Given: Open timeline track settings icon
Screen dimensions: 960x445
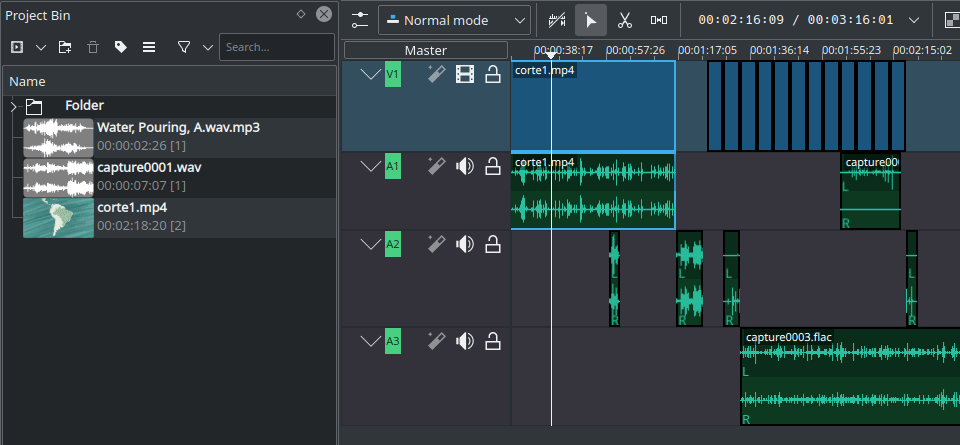Looking at the screenshot, I should [x=360, y=20].
